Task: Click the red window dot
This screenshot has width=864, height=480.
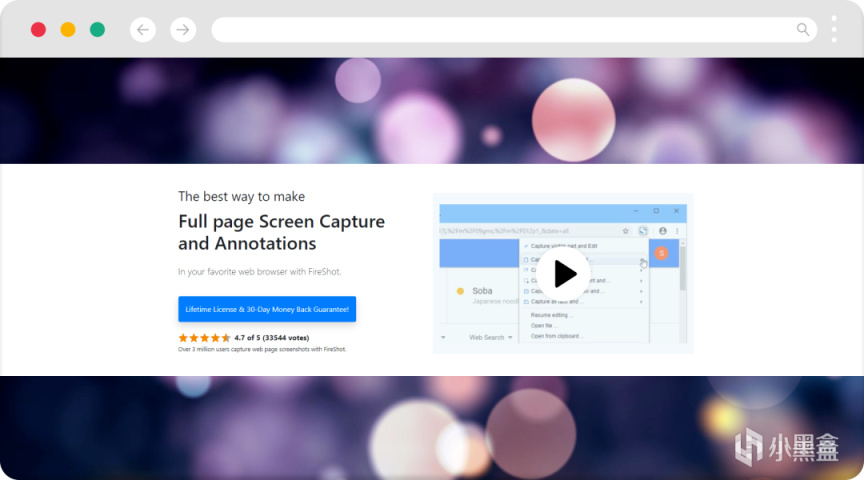Action: pyautogui.click(x=38, y=30)
